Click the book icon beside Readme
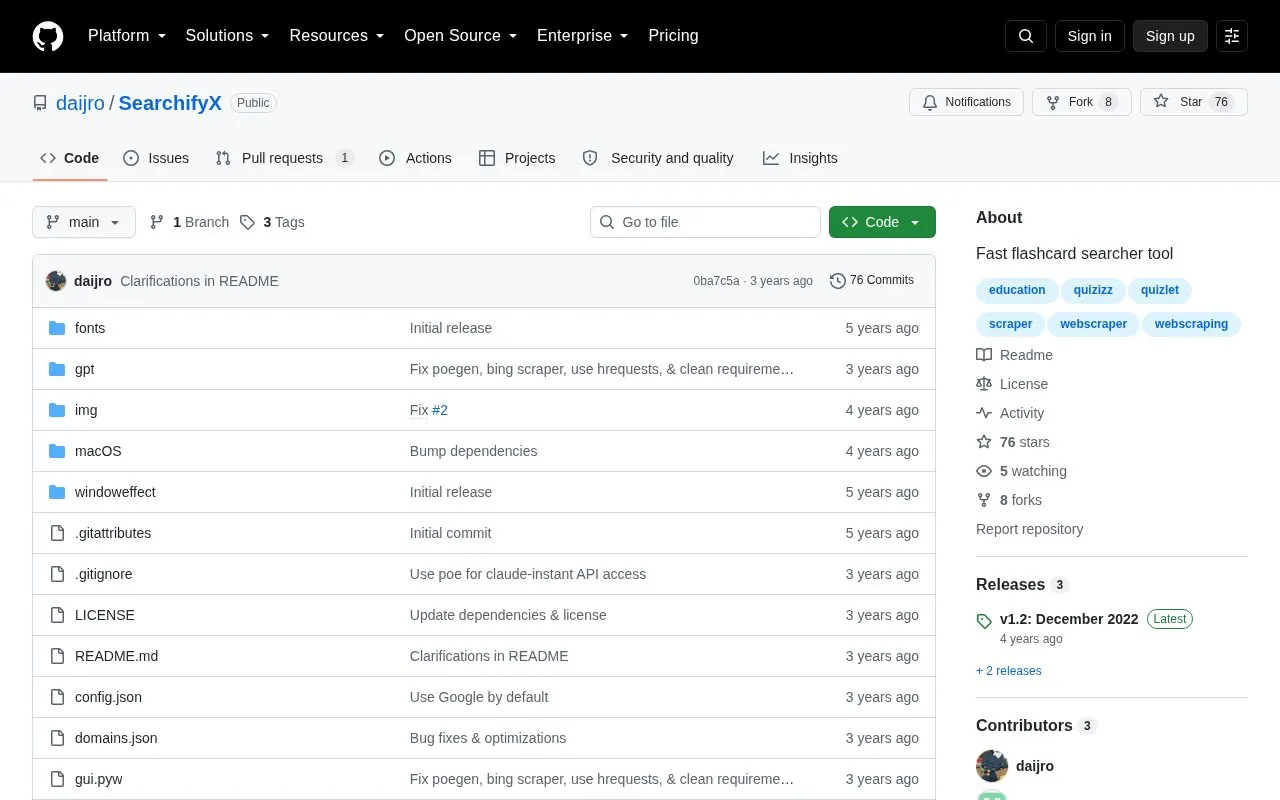The height and width of the screenshot is (800, 1280). 984,355
